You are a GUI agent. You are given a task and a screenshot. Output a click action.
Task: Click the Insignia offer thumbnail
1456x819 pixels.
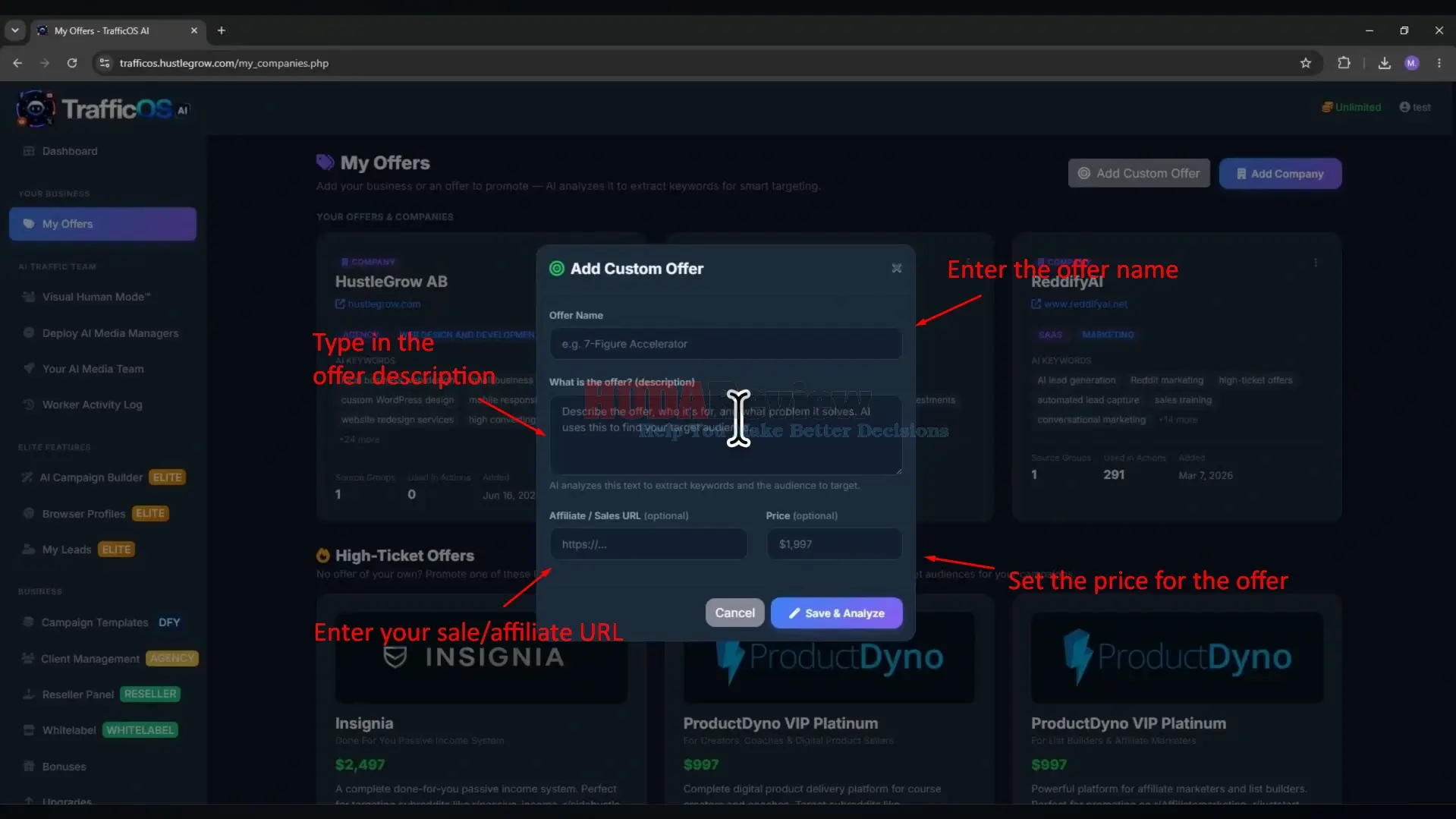pos(481,657)
